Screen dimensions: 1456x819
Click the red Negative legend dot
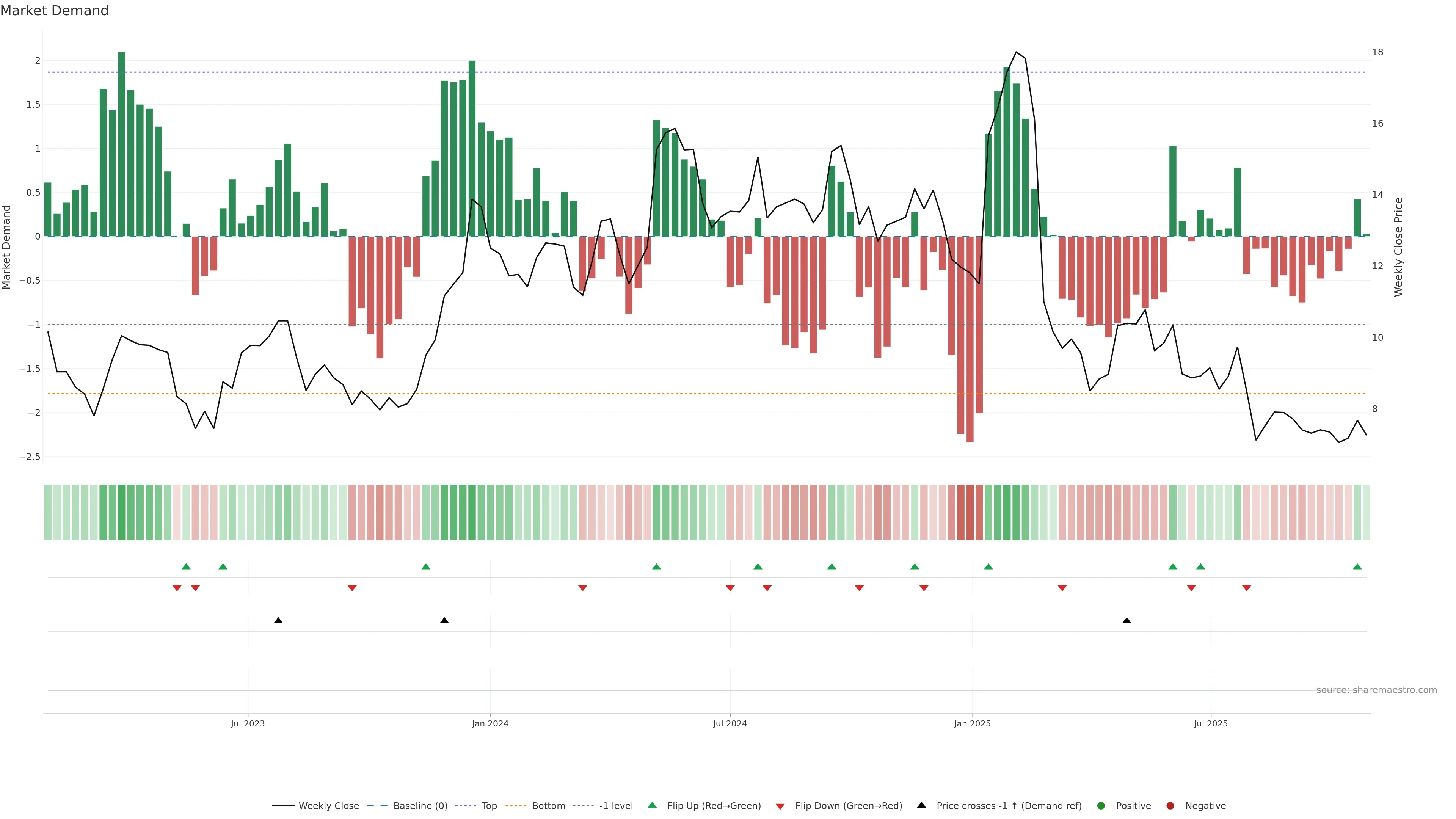(1170, 806)
